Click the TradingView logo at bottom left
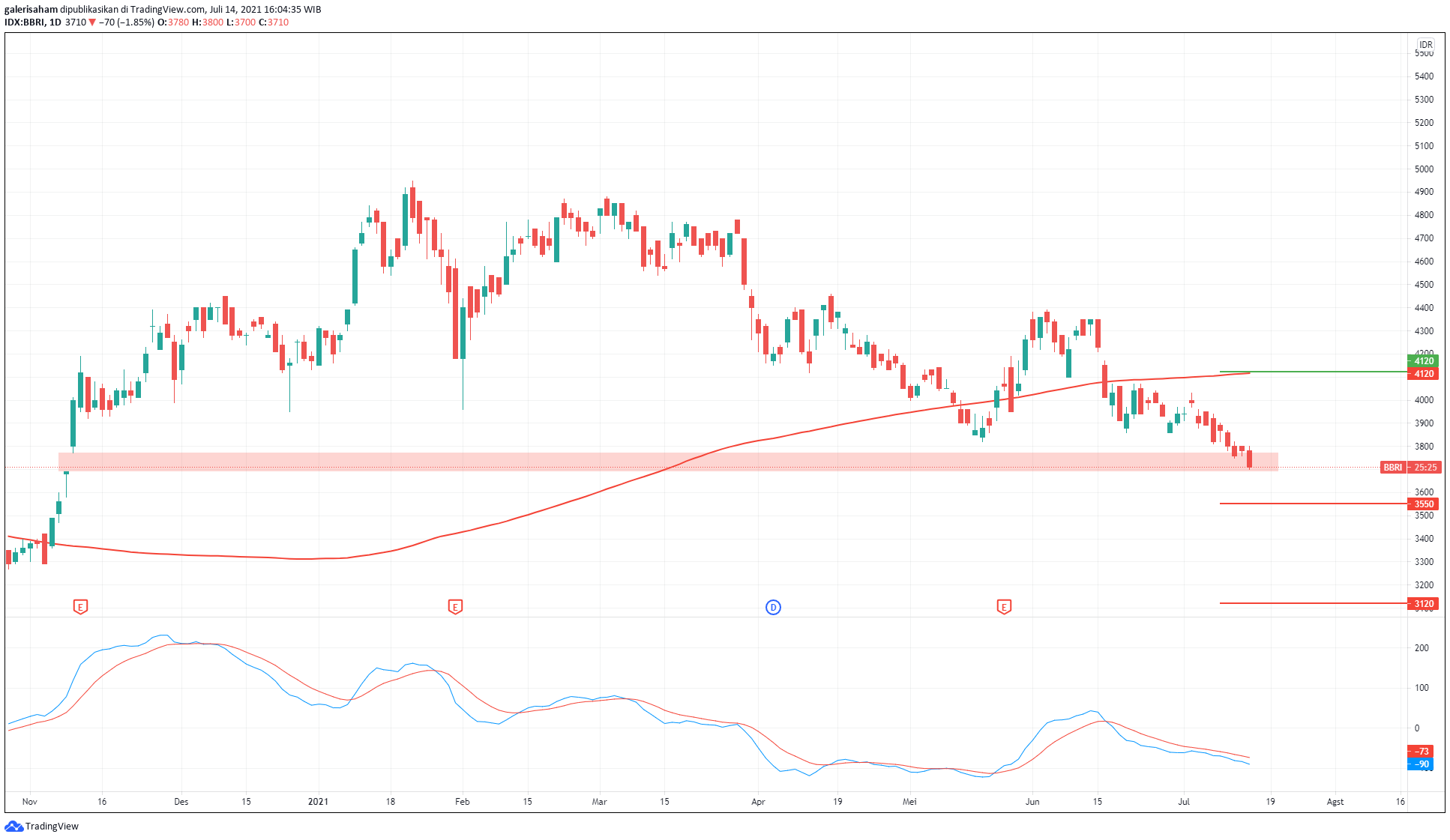The image size is (1450, 840). coord(42,826)
